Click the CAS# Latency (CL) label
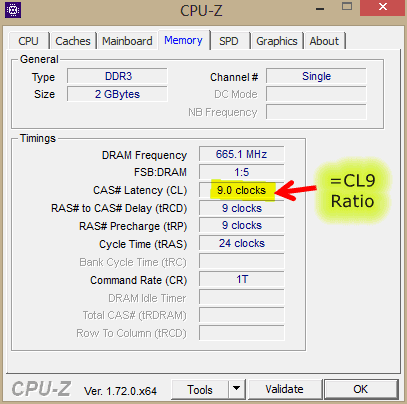This screenshot has width=407, height=404. pos(140,190)
